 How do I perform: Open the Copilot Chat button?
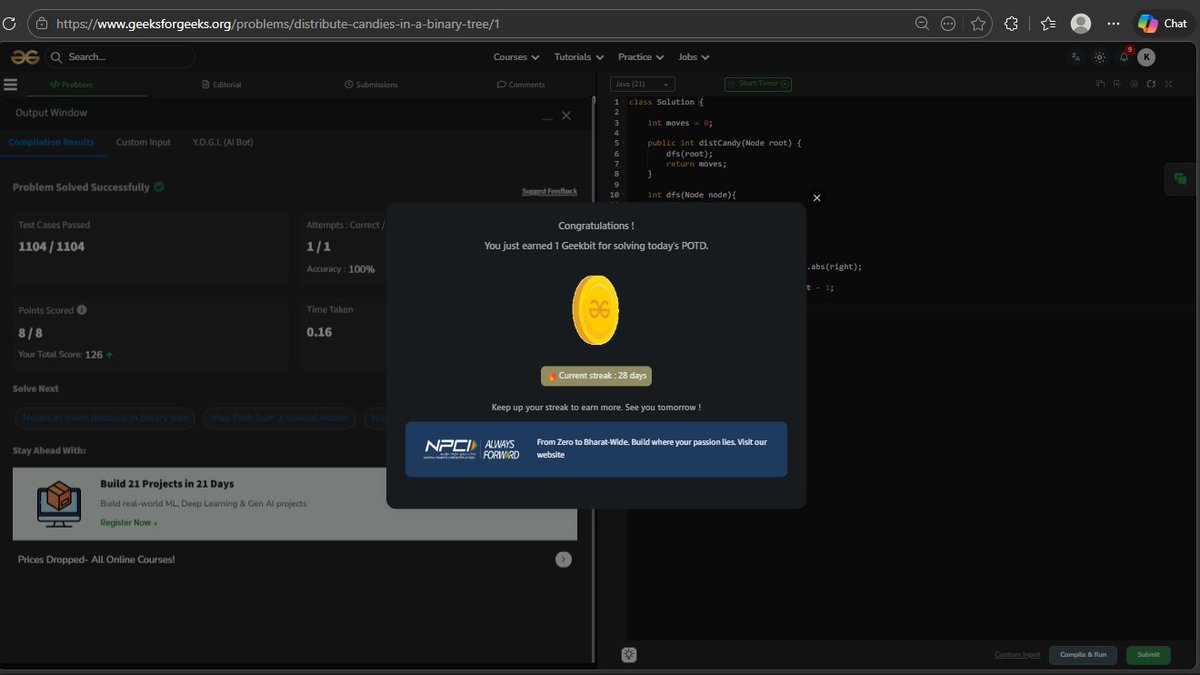1162,23
